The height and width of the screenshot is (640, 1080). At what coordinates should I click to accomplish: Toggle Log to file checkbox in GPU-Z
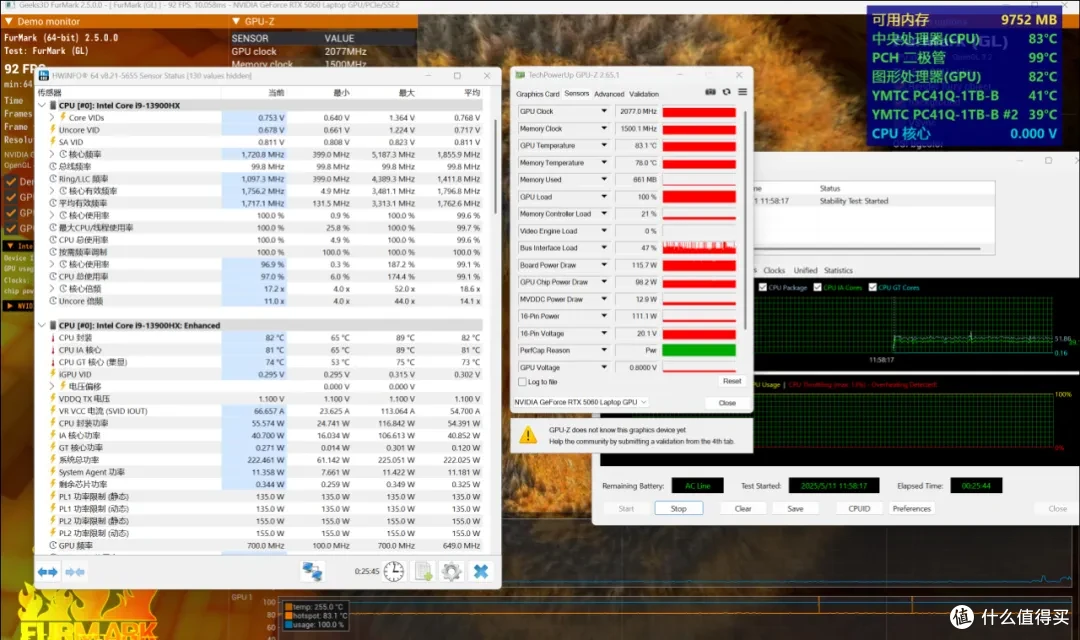(522, 382)
